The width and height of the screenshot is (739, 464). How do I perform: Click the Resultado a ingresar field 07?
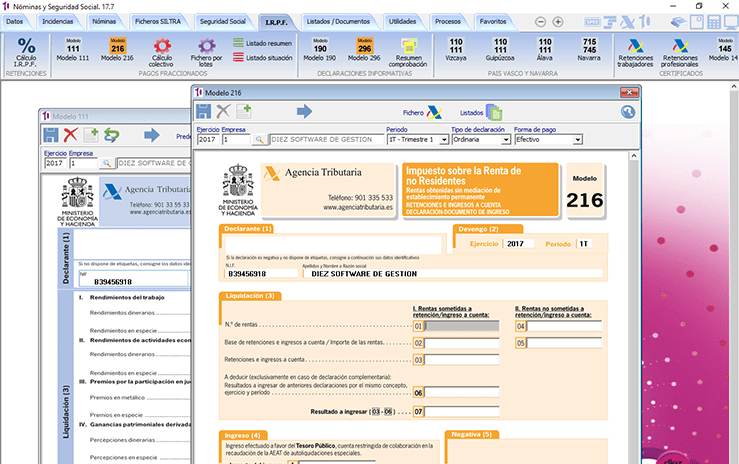coord(467,411)
